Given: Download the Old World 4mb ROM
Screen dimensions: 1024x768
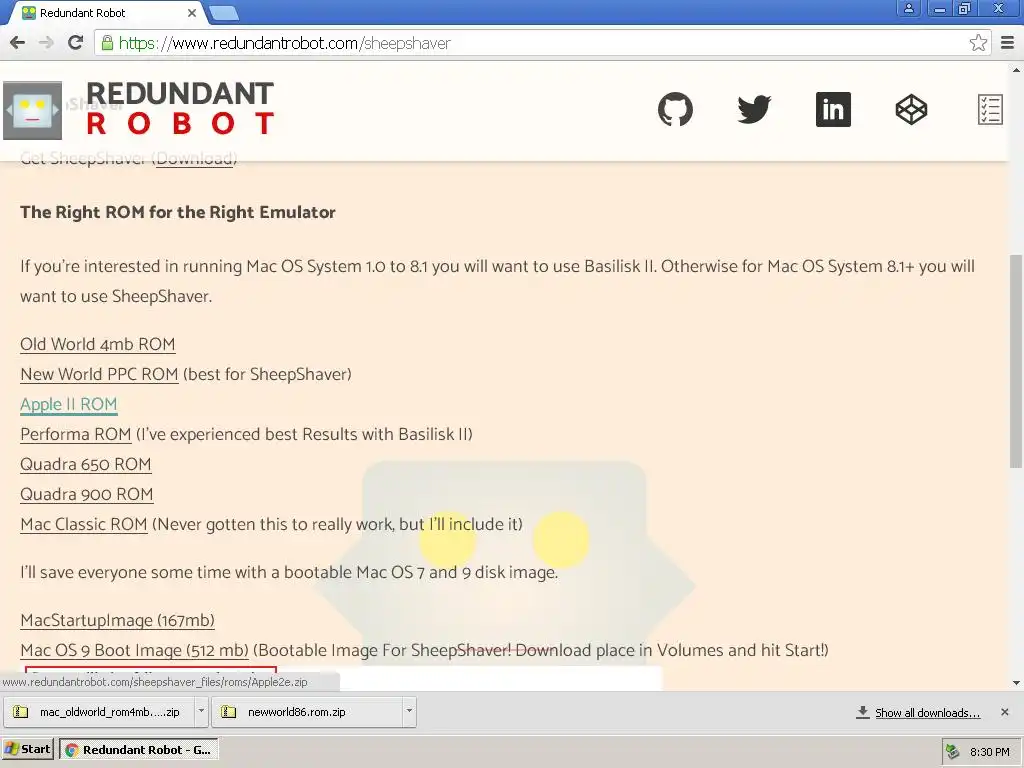Looking at the screenshot, I should pos(97,344).
